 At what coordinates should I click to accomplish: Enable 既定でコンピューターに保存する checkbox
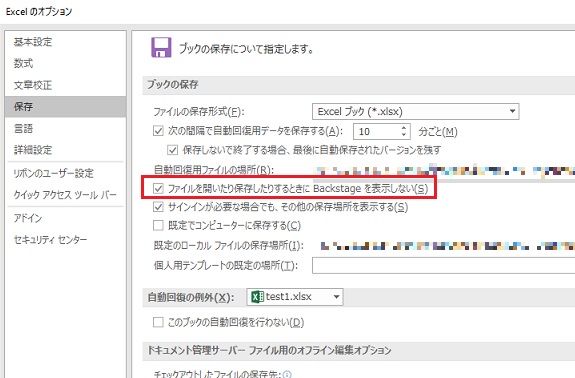tap(158, 225)
